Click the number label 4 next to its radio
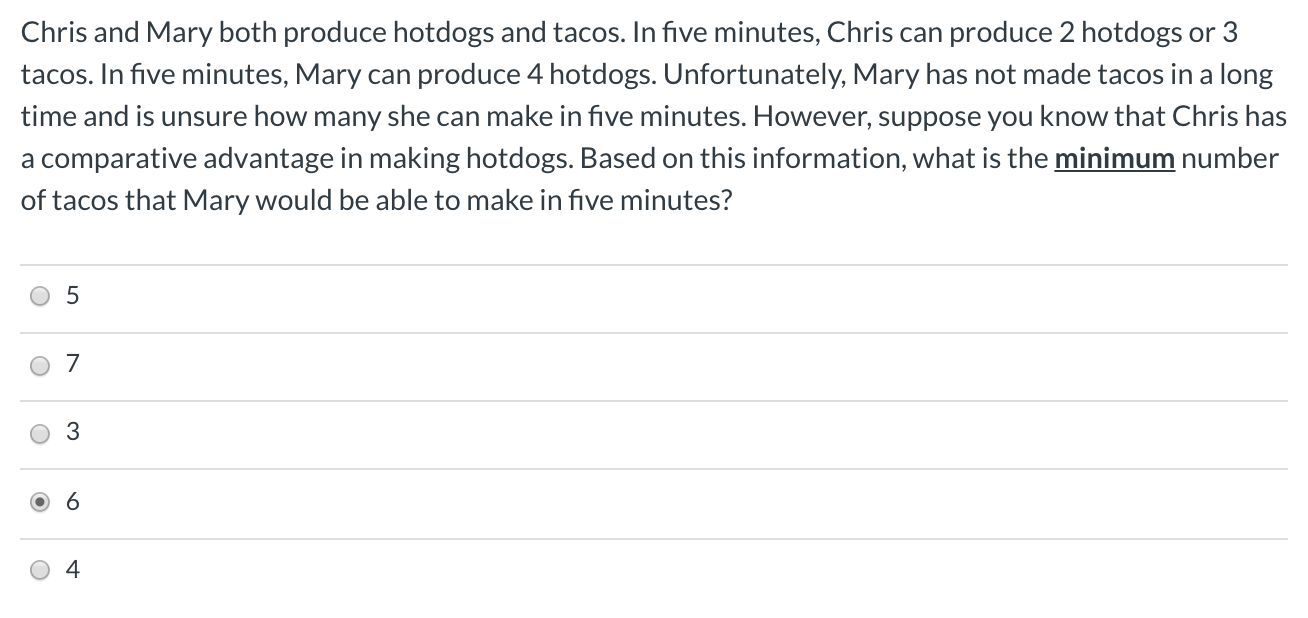This screenshot has height=618, width=1308. click(x=71, y=570)
